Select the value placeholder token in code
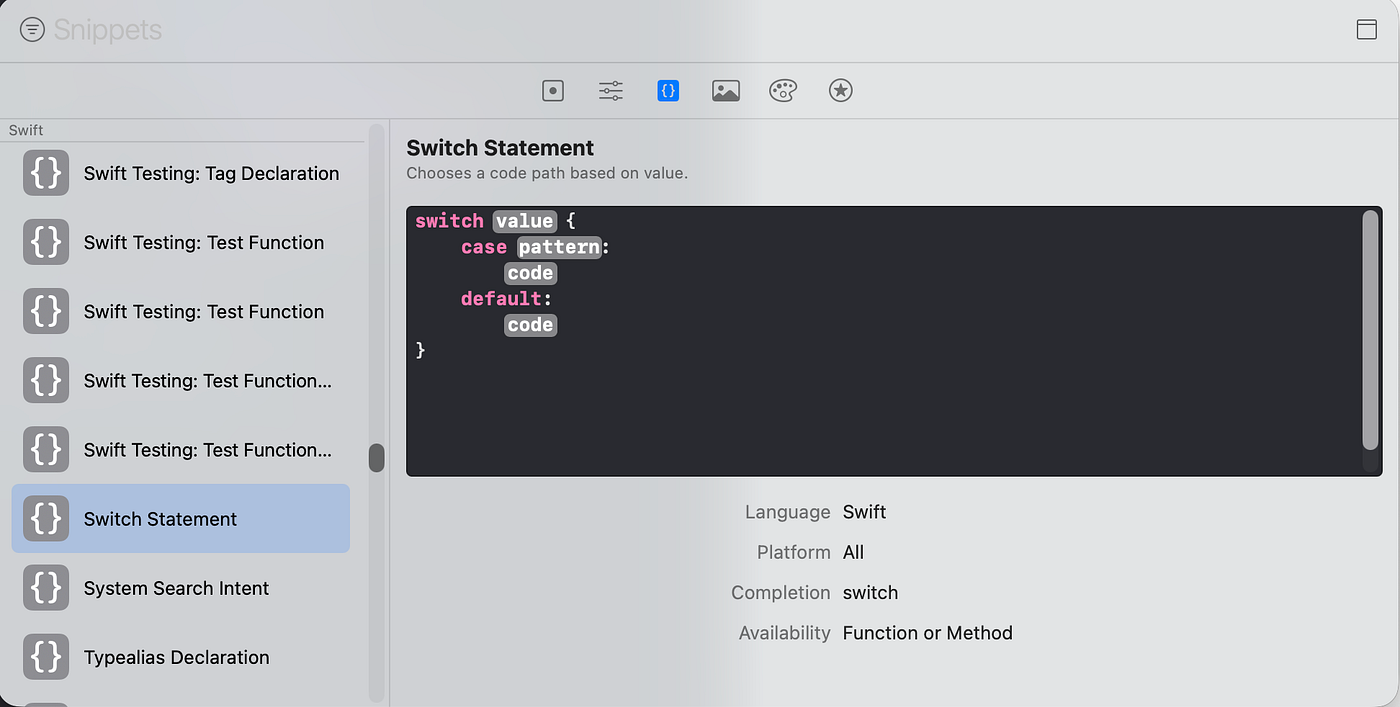Viewport: 1400px width, 707px height. 524,221
